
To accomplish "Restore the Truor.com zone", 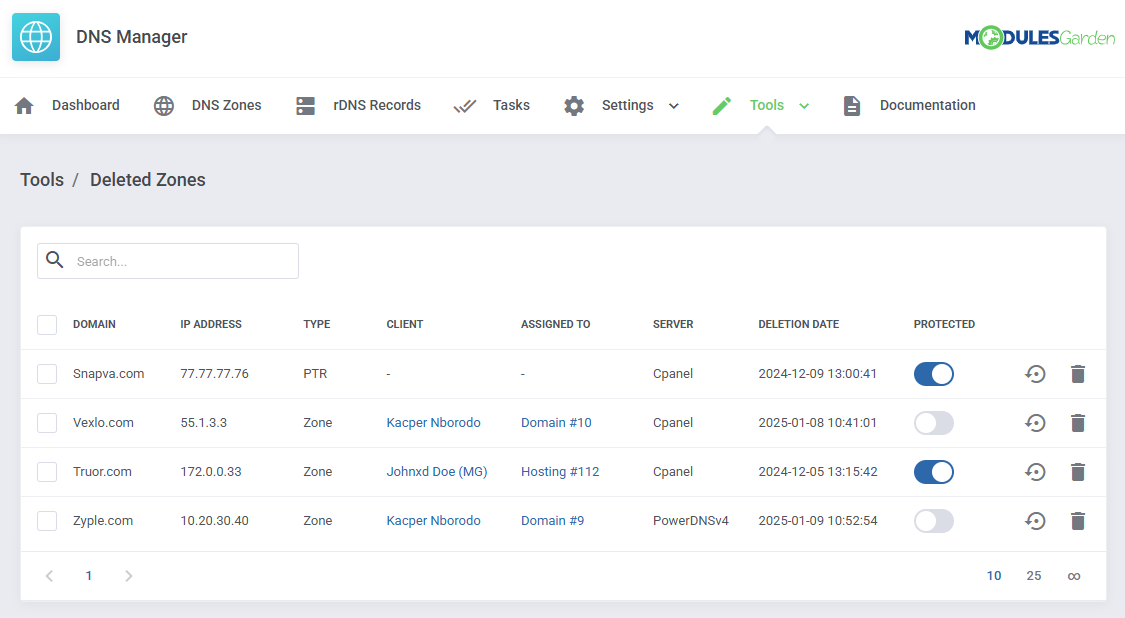I will tap(1035, 472).
